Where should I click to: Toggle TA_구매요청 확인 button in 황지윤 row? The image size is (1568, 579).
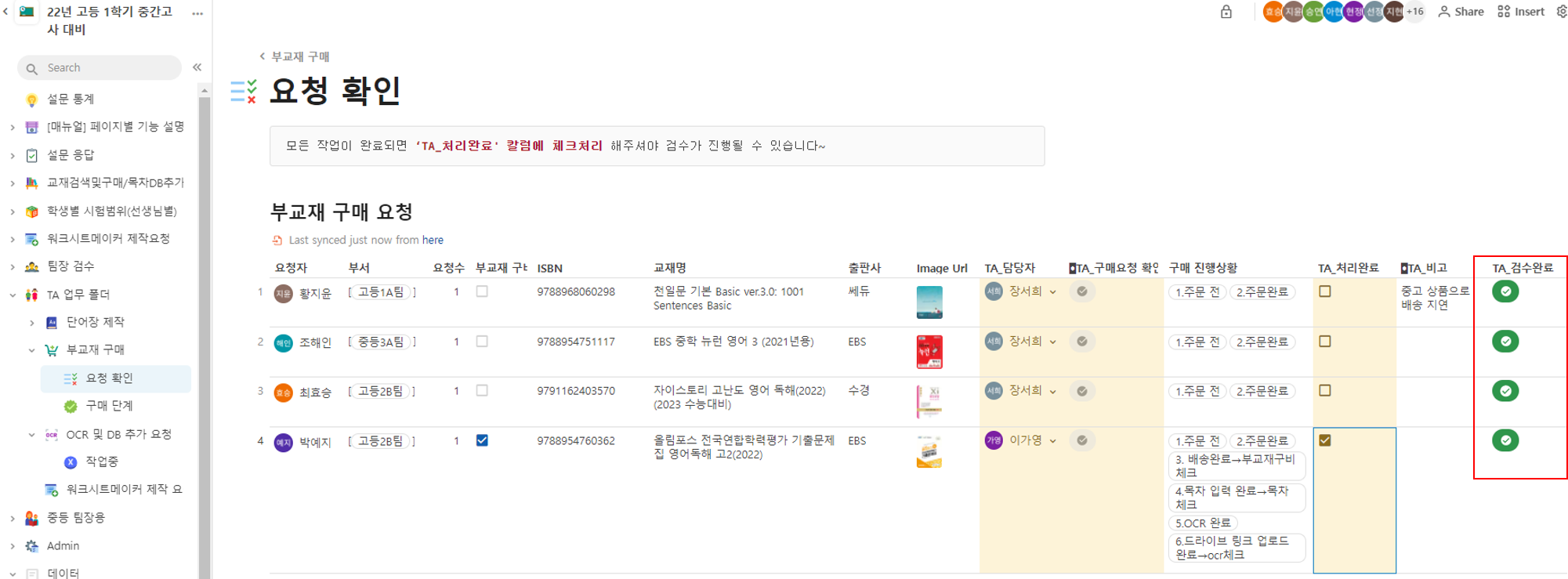1082,291
